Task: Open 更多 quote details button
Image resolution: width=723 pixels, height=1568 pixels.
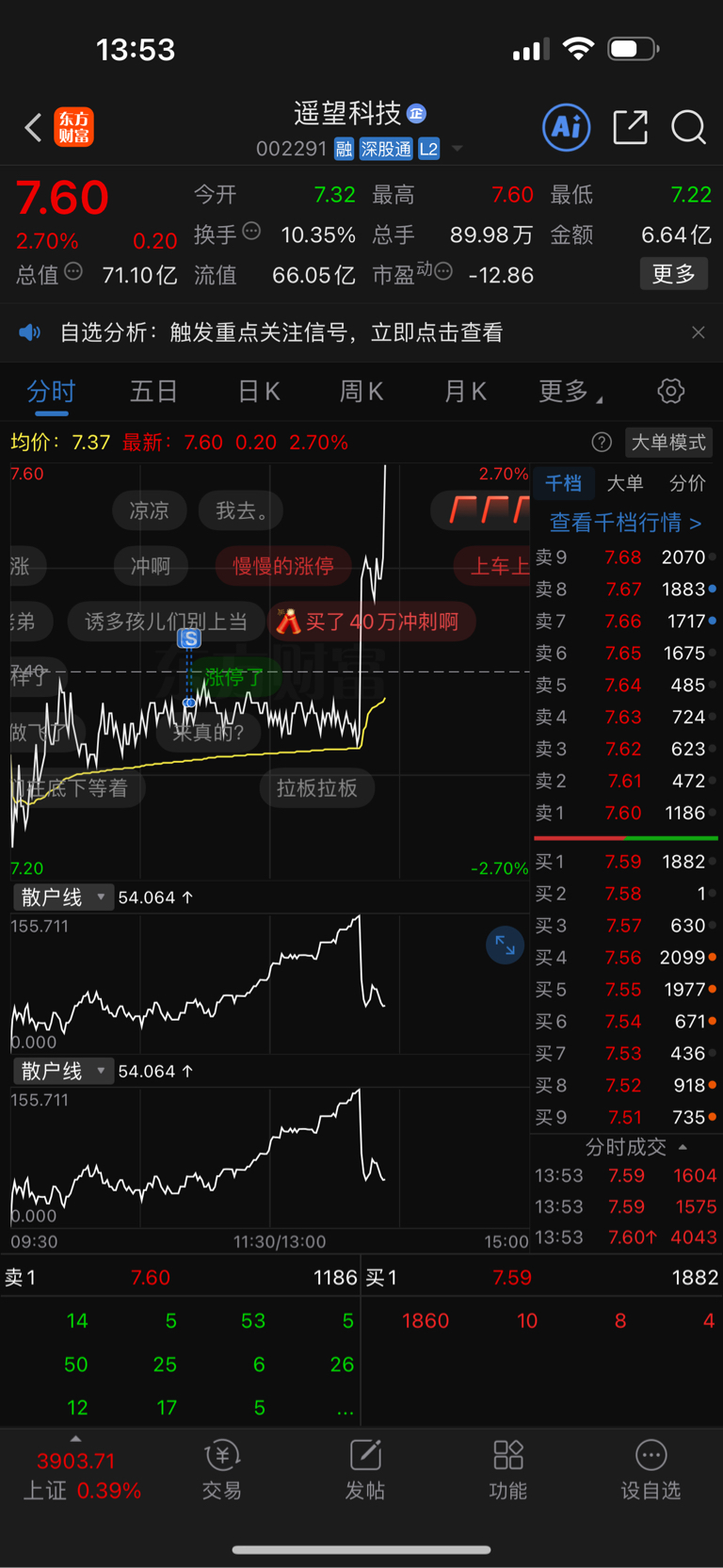Action: [674, 274]
